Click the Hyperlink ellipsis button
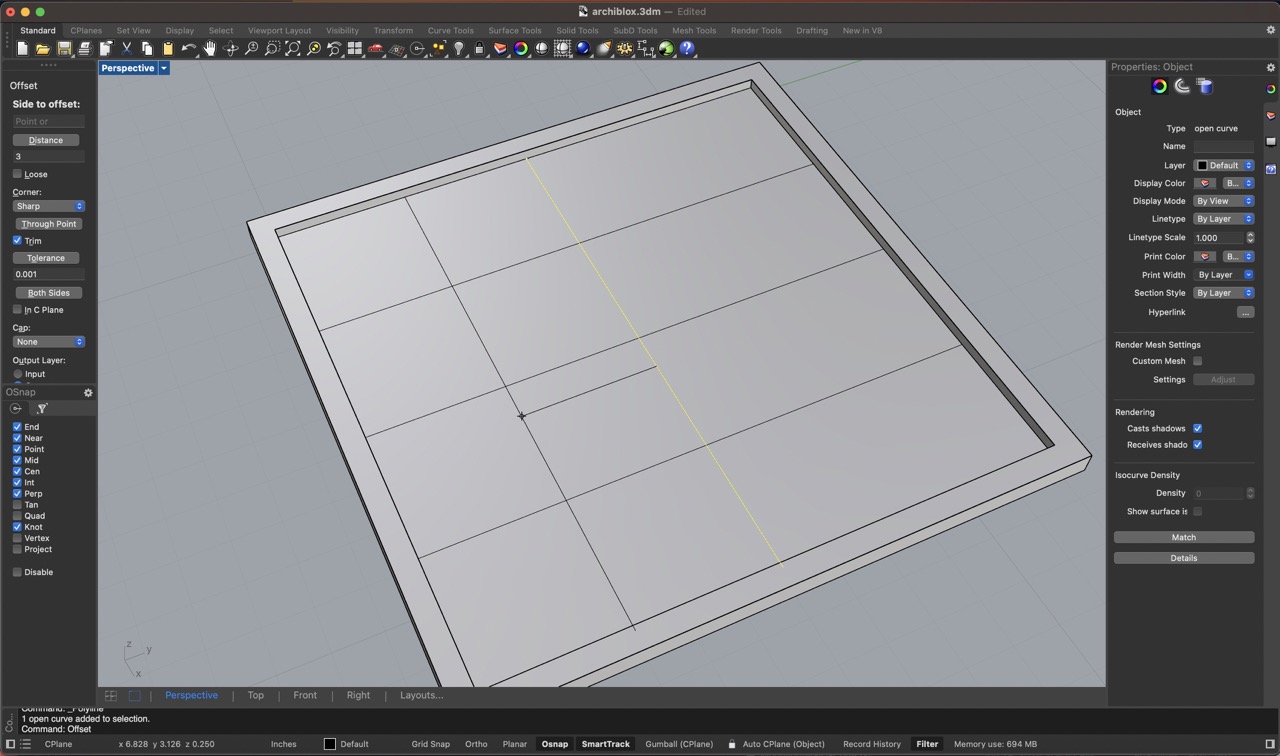This screenshot has width=1280, height=756. (1245, 312)
